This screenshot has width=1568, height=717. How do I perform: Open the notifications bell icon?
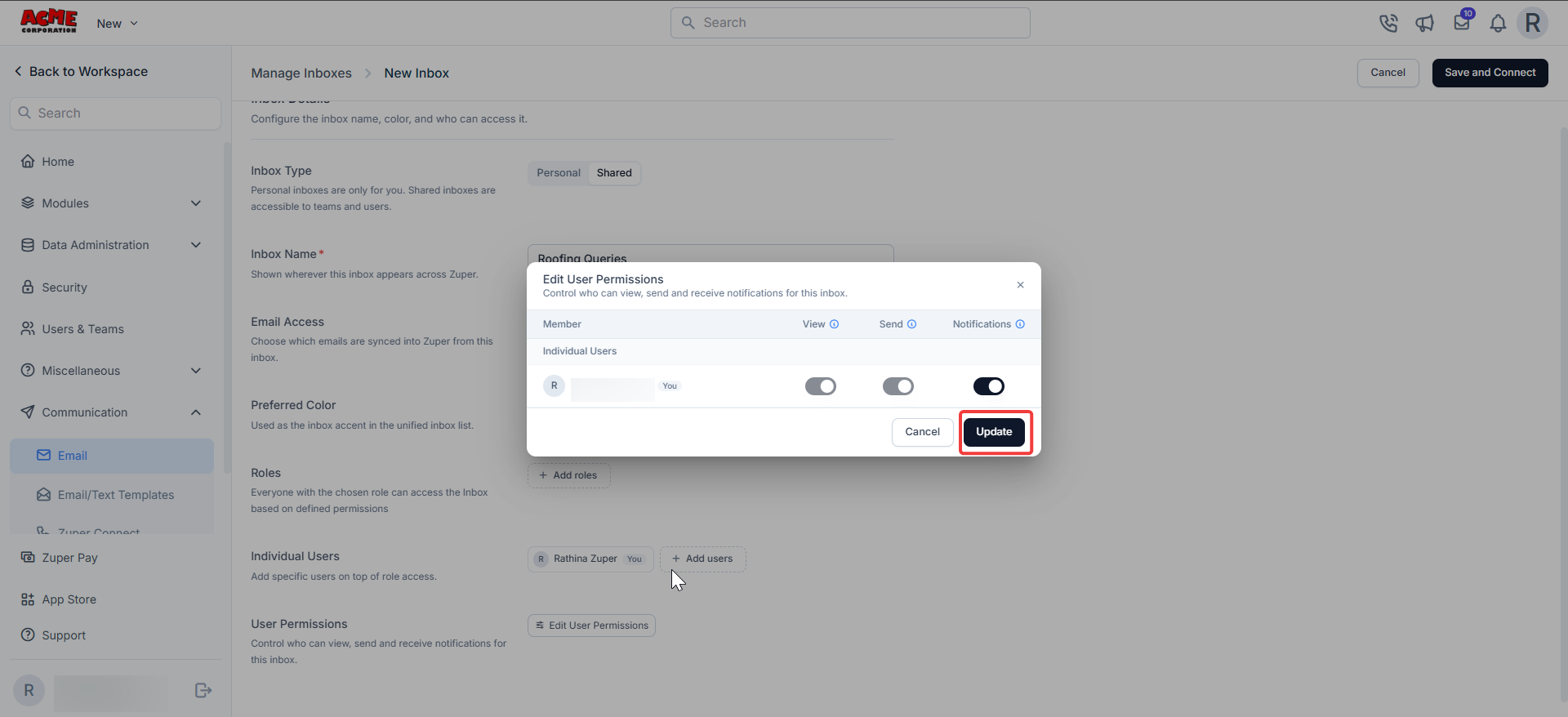click(1498, 23)
